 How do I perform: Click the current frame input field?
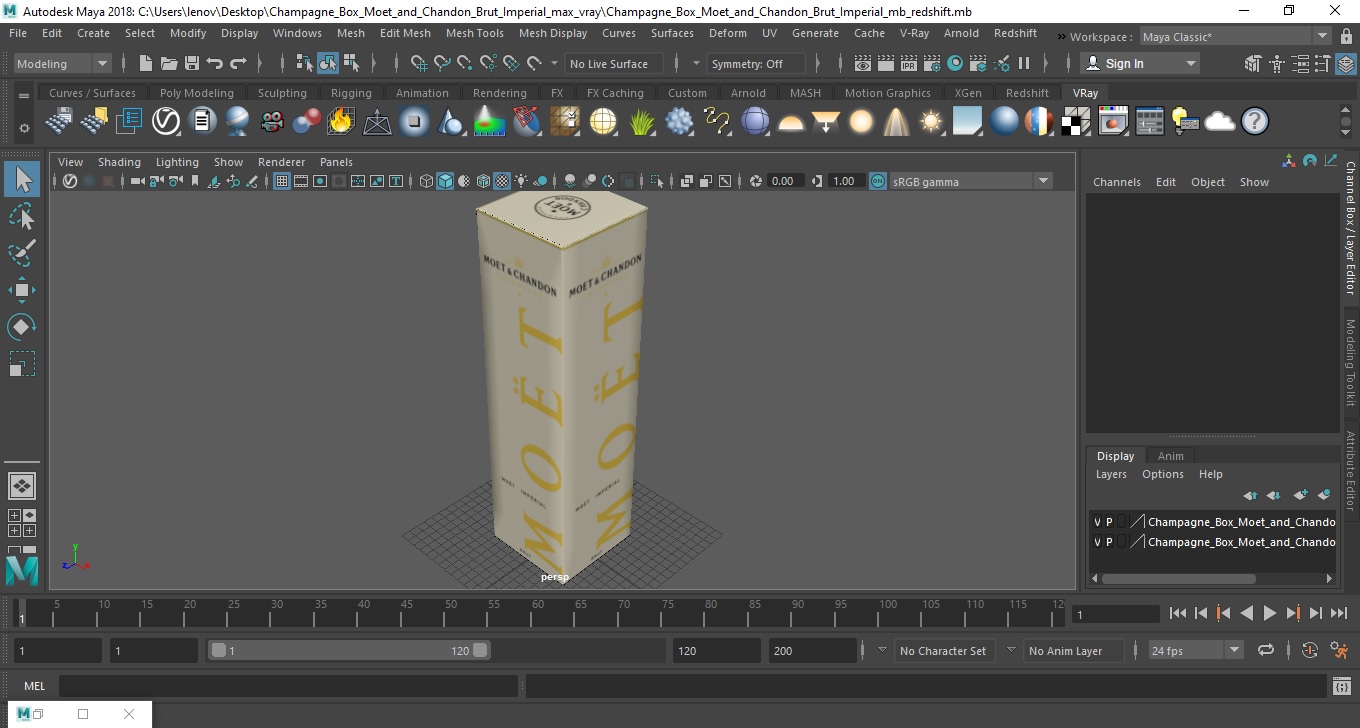click(1115, 613)
